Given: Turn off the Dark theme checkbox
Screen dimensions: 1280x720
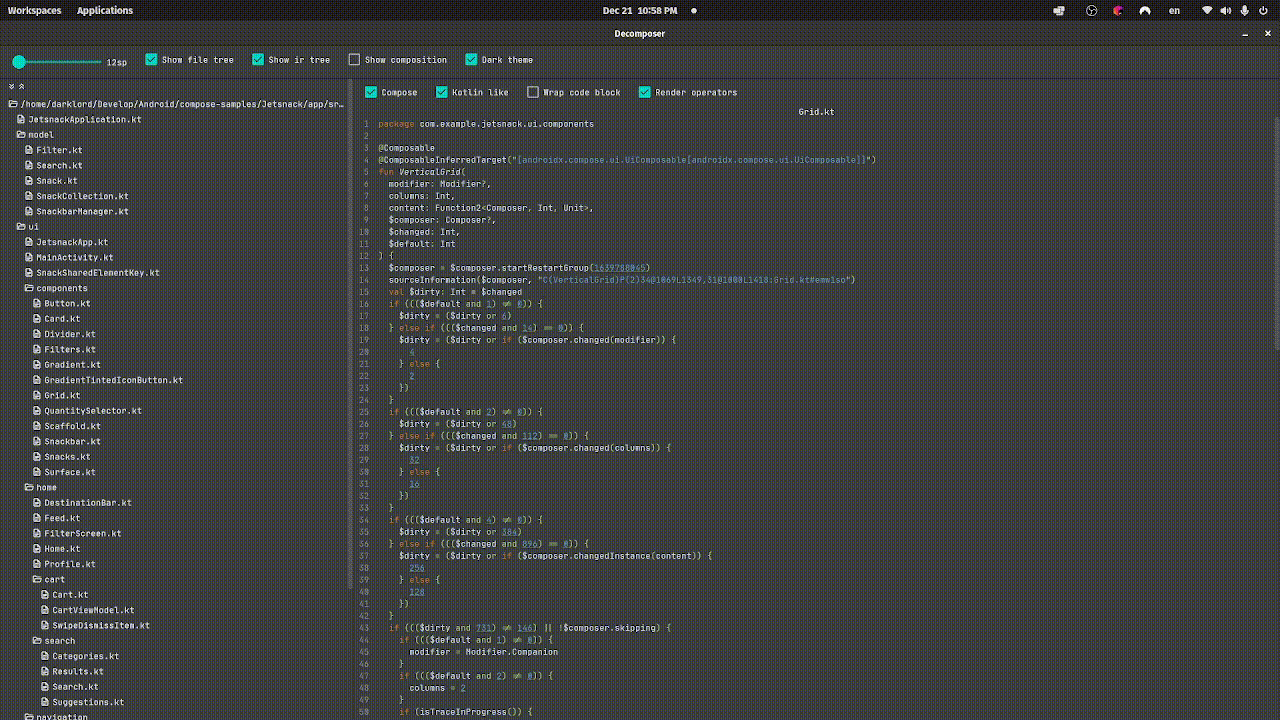Looking at the screenshot, I should tap(472, 60).
